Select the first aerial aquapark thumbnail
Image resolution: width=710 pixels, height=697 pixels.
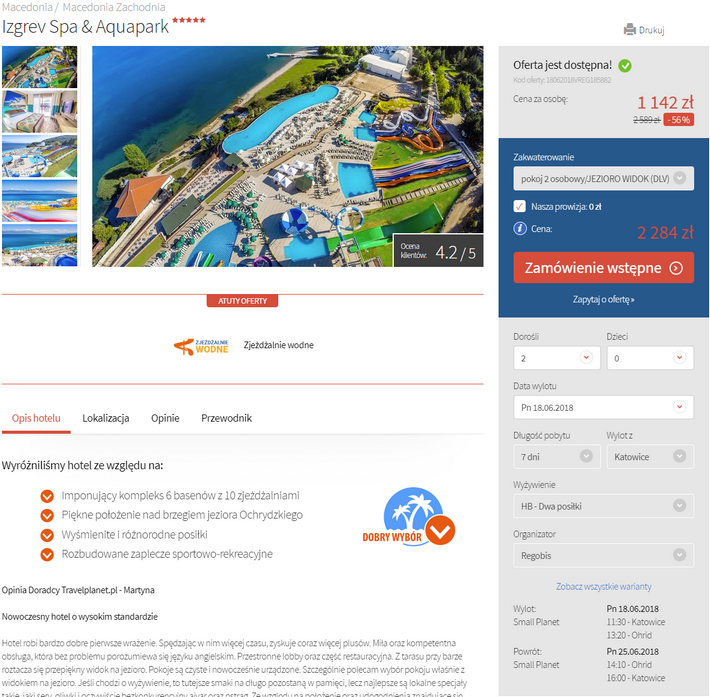pyautogui.click(x=39, y=67)
